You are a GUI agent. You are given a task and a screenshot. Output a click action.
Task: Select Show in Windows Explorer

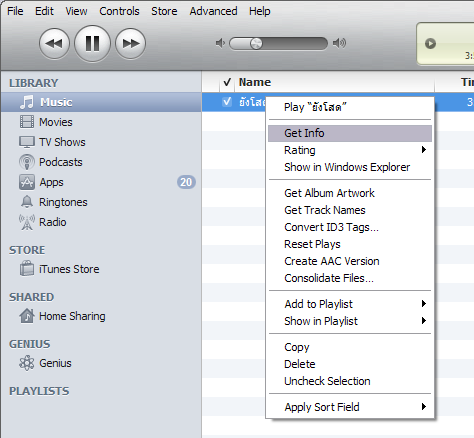350,167
